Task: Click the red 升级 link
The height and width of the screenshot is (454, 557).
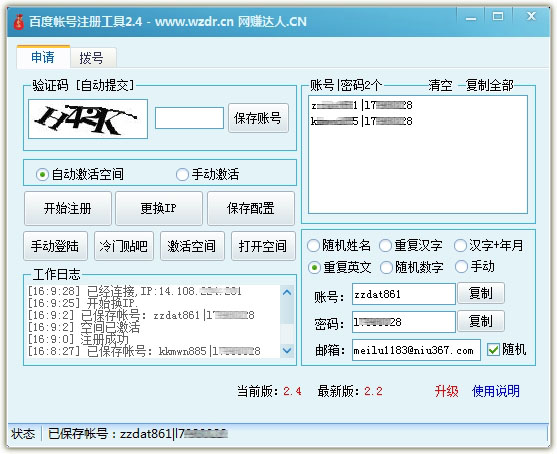Action: tap(447, 391)
